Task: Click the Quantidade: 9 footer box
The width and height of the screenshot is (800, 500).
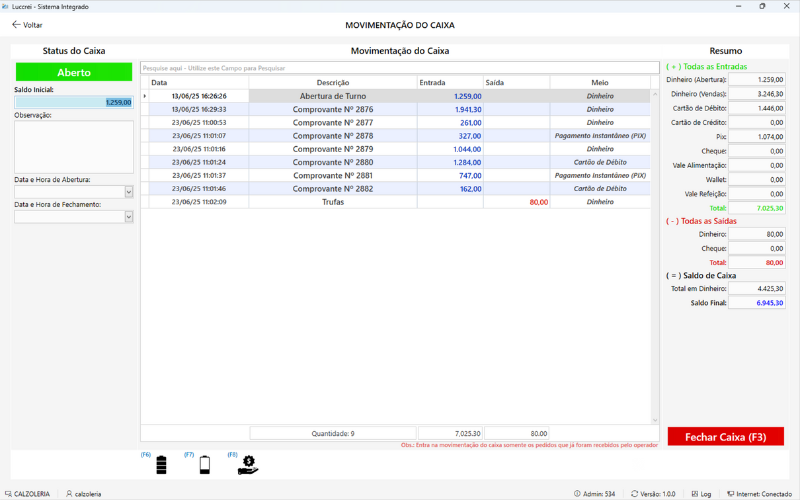Action: [333, 433]
